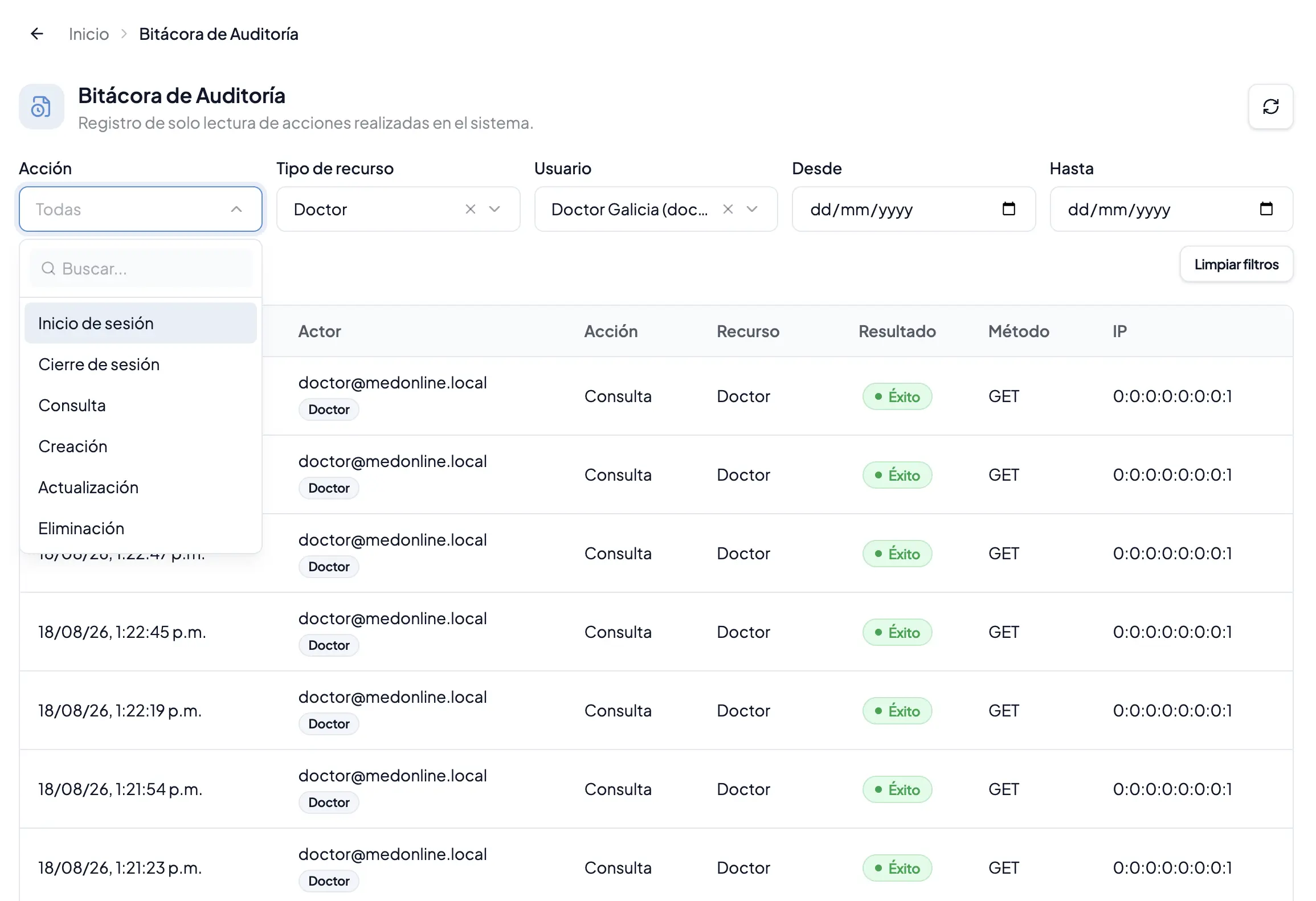Pick Actualización action option
1316x901 pixels.
[x=141, y=488]
